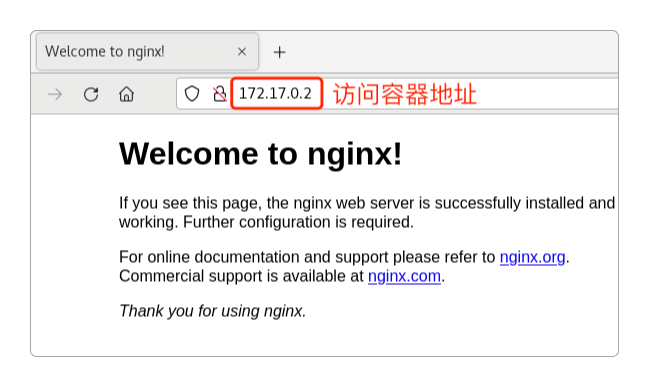Image resolution: width=649 pixels, height=387 pixels.
Task: Close the Welcome to nginx! tab
Action: tap(242, 52)
